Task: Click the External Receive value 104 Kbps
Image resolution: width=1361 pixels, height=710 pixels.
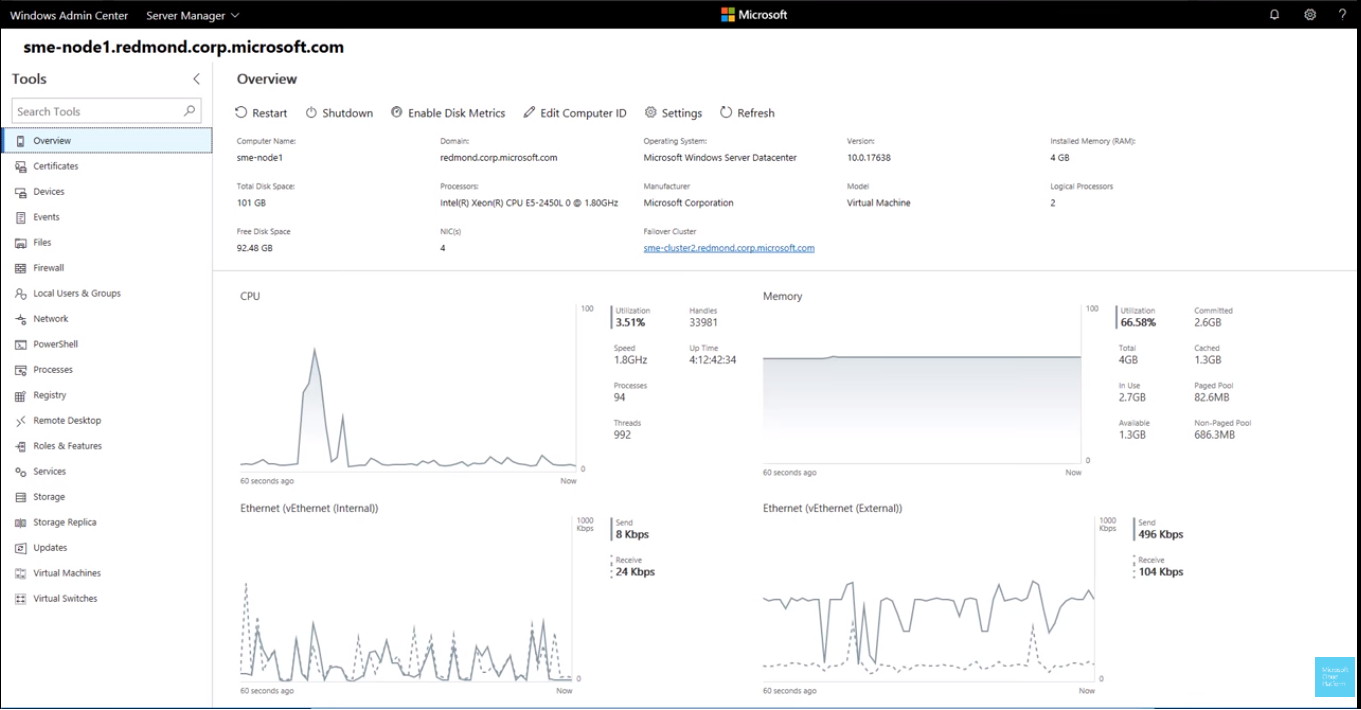Action: (1161, 572)
